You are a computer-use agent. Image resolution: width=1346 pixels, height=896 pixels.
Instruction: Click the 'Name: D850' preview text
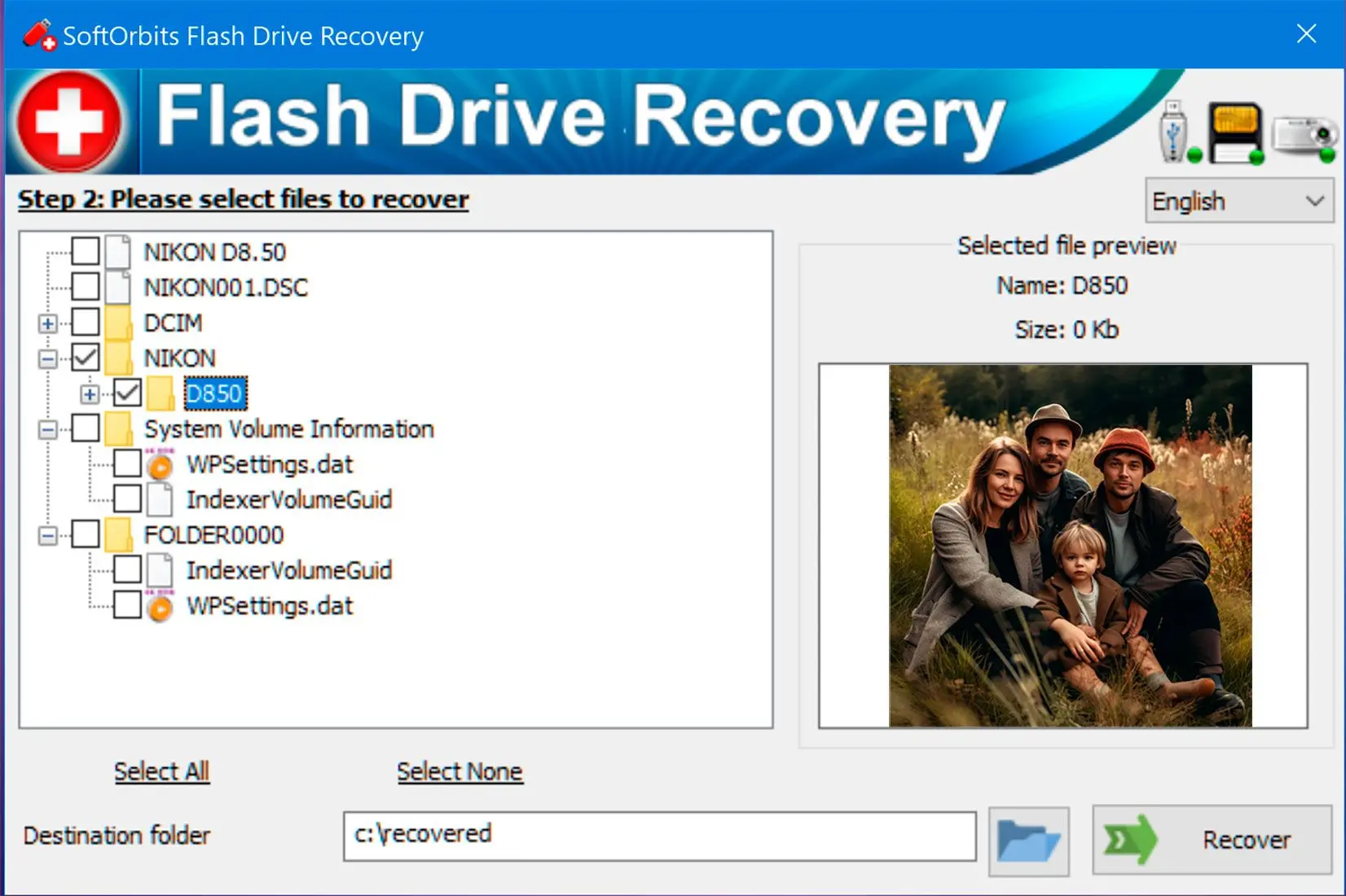click(1062, 286)
